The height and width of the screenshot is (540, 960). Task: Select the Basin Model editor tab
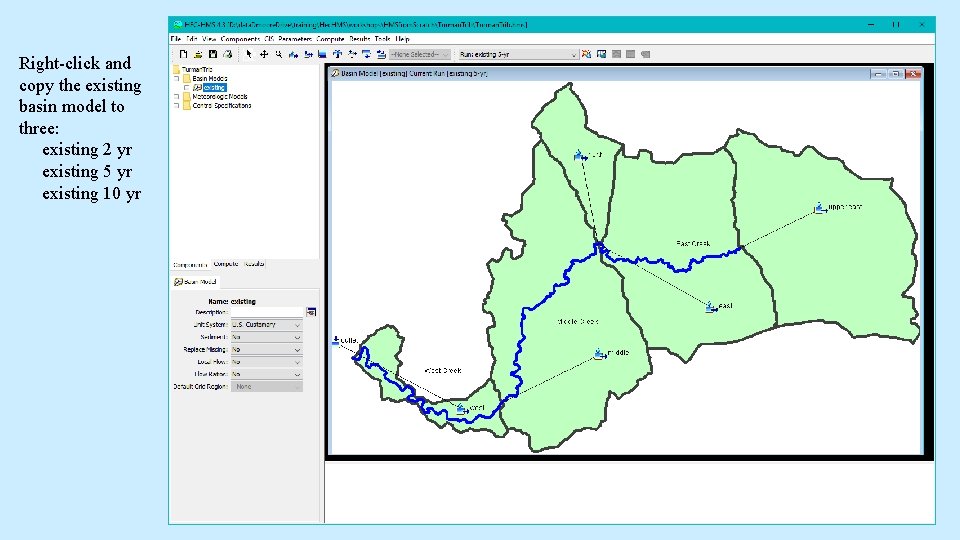[195, 282]
